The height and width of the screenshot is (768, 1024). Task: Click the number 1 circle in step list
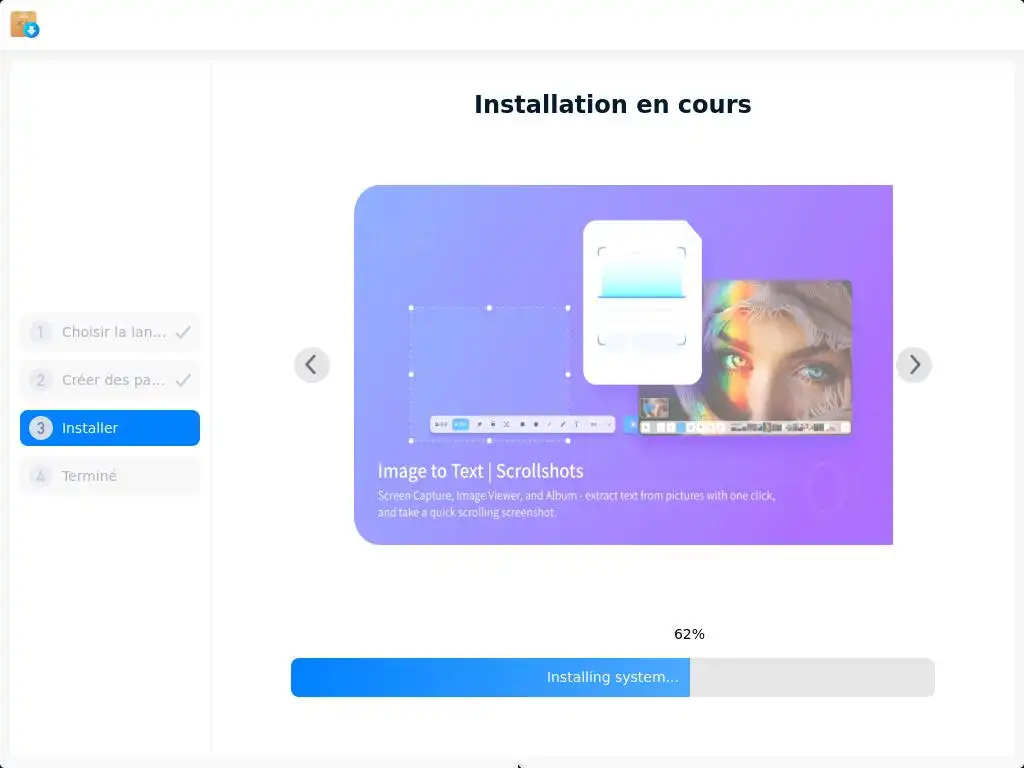pyautogui.click(x=40, y=332)
